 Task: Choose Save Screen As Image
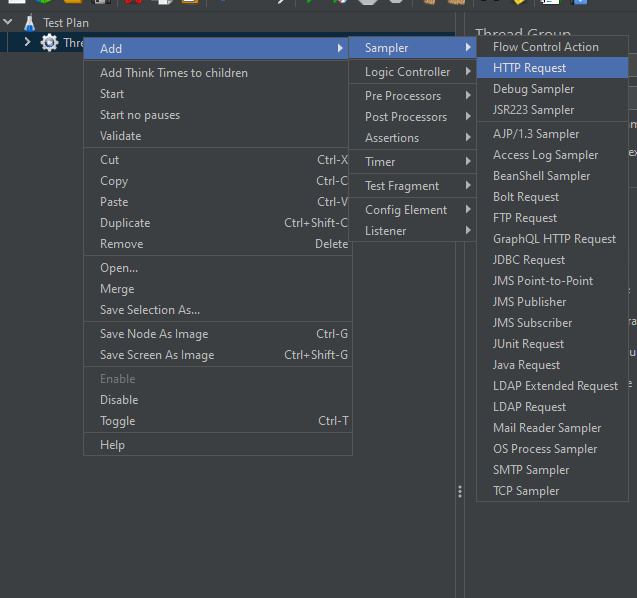pos(218,355)
